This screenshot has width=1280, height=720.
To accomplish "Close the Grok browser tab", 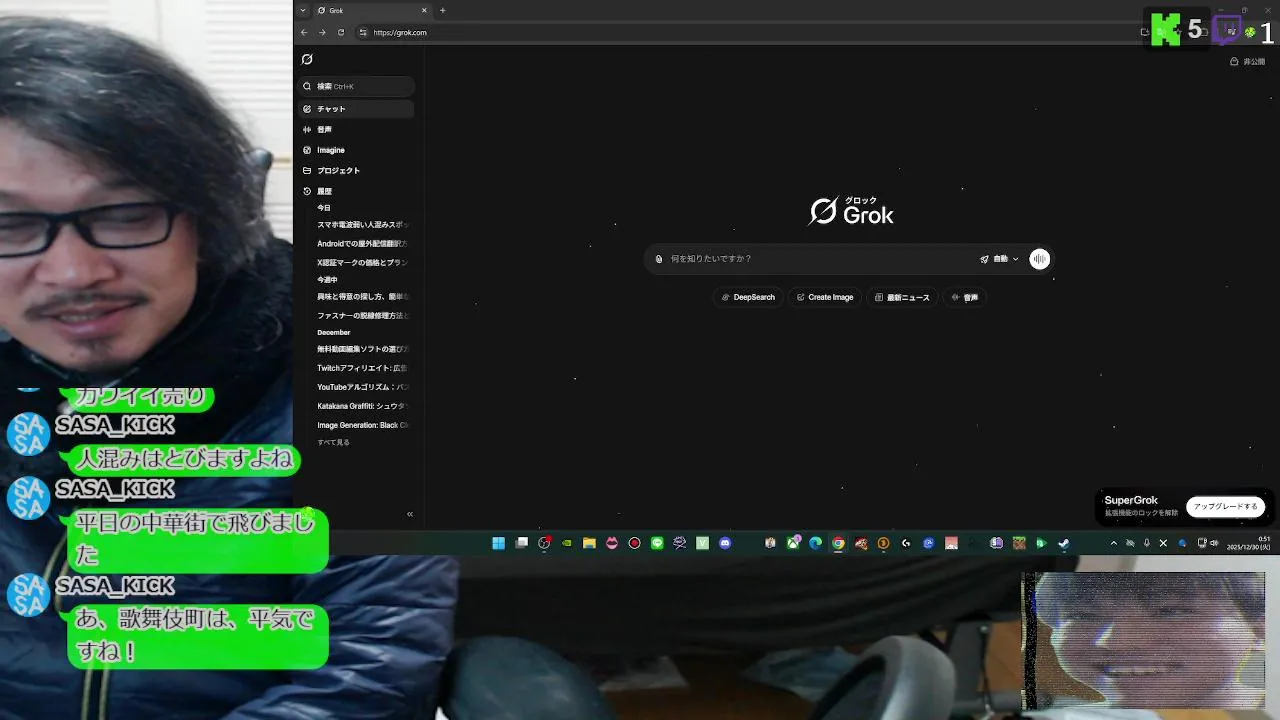I will click(424, 10).
